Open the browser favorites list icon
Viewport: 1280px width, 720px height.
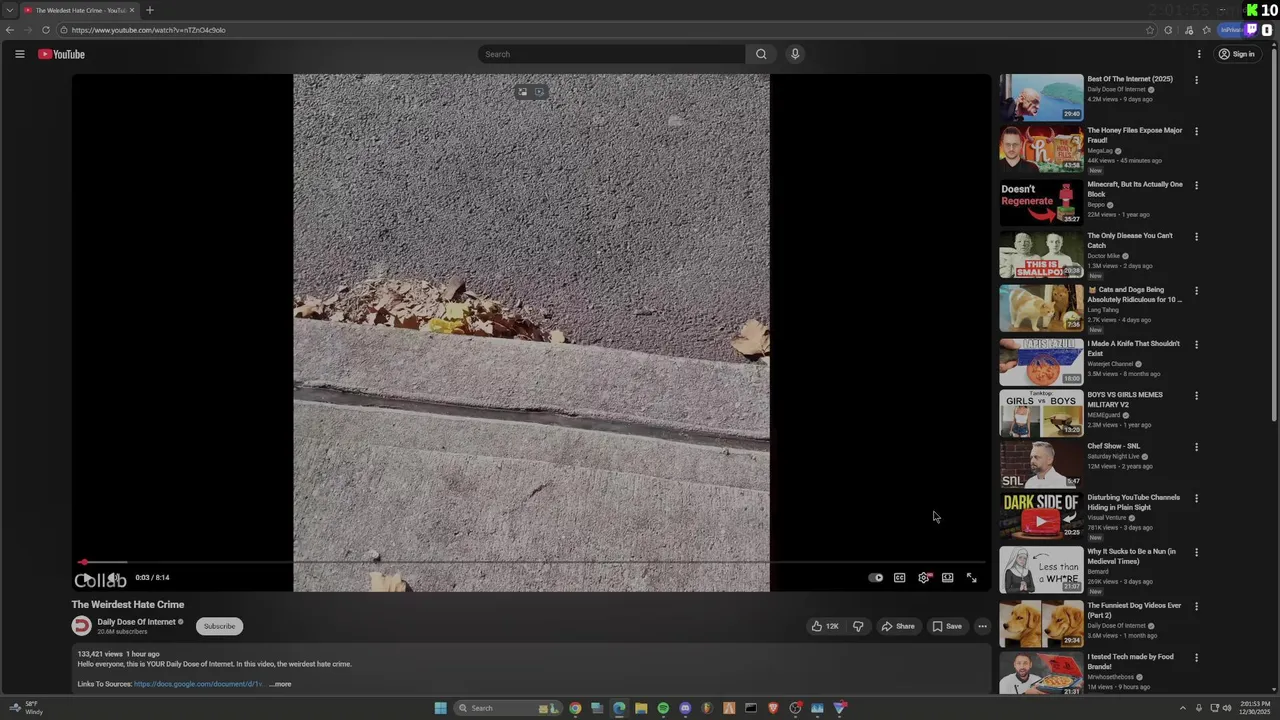[x=1206, y=30]
